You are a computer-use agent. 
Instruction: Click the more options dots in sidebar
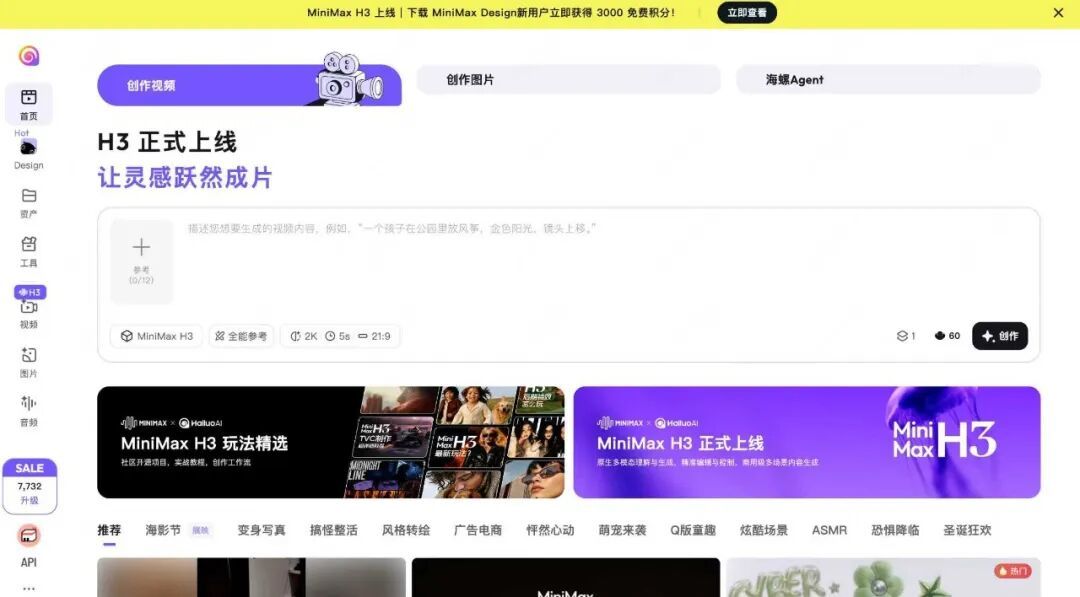(x=28, y=589)
